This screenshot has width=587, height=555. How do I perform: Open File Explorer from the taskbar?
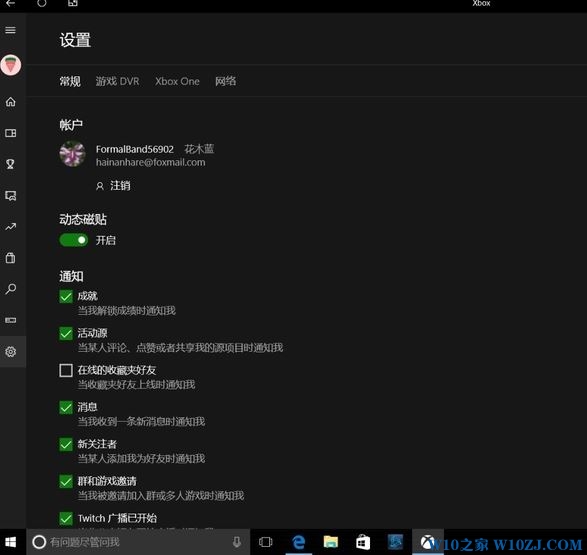[331, 542]
